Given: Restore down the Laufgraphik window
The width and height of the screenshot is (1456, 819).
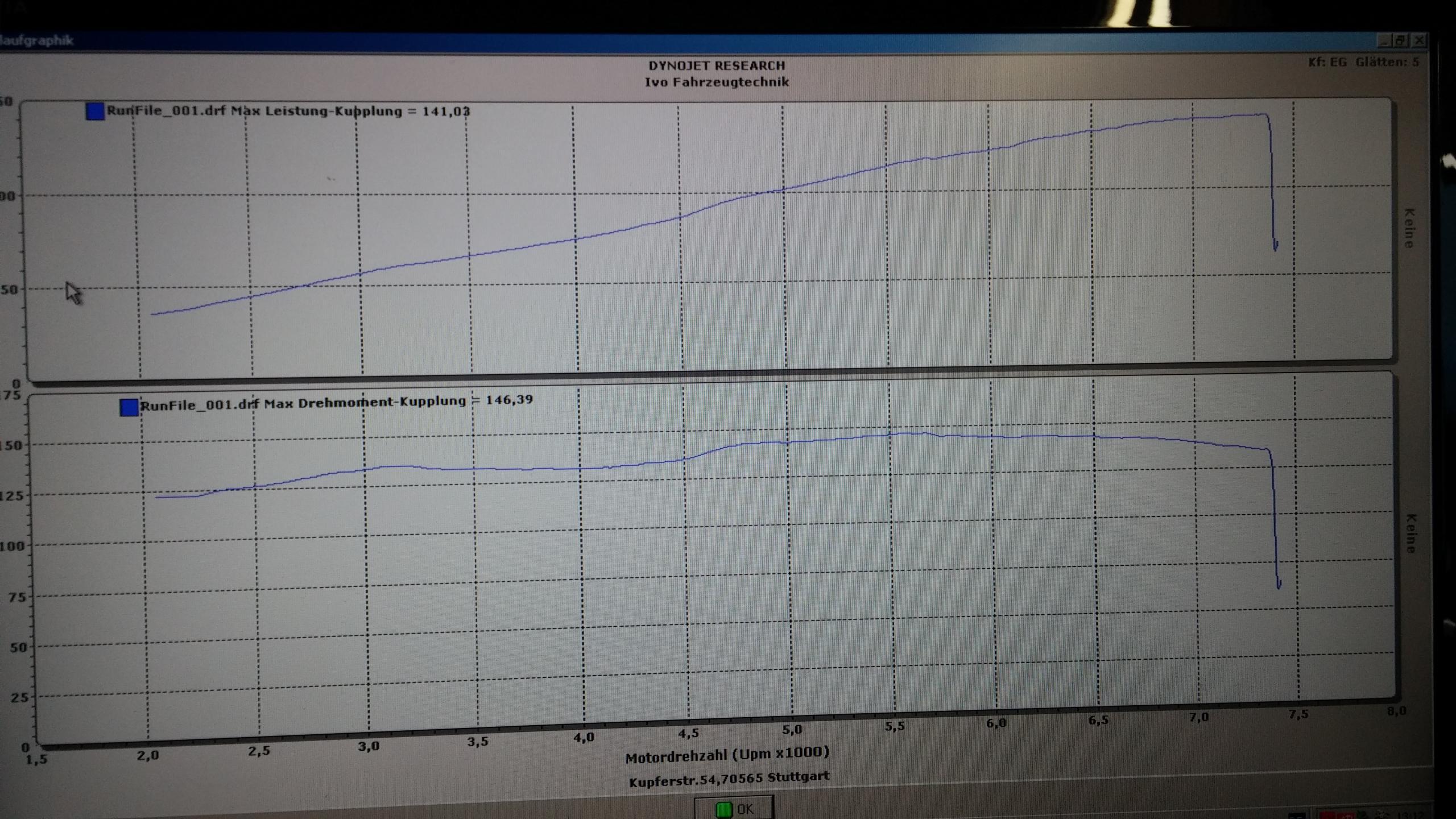Looking at the screenshot, I should tap(1400, 40).
